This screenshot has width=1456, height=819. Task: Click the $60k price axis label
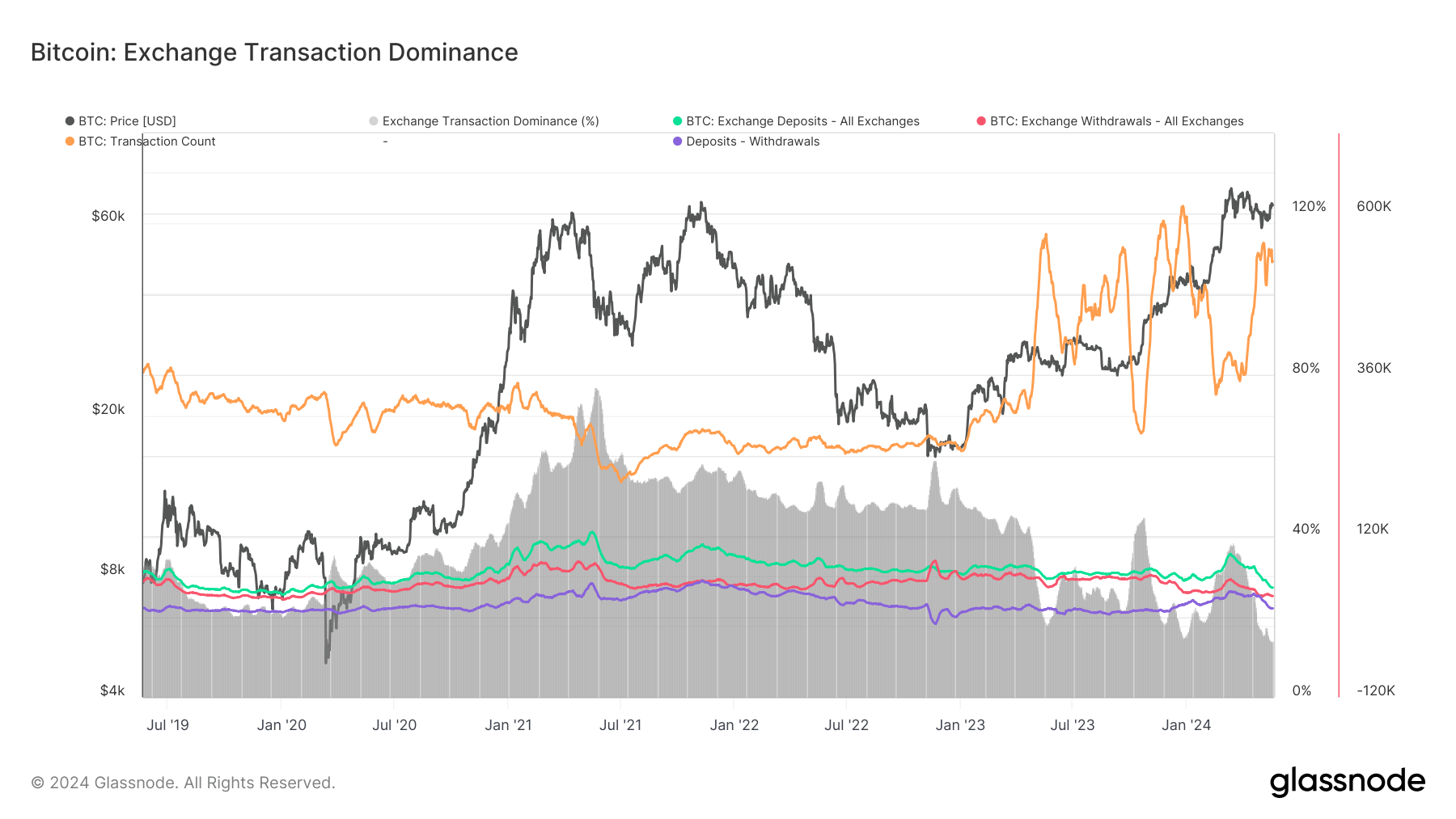(x=108, y=216)
